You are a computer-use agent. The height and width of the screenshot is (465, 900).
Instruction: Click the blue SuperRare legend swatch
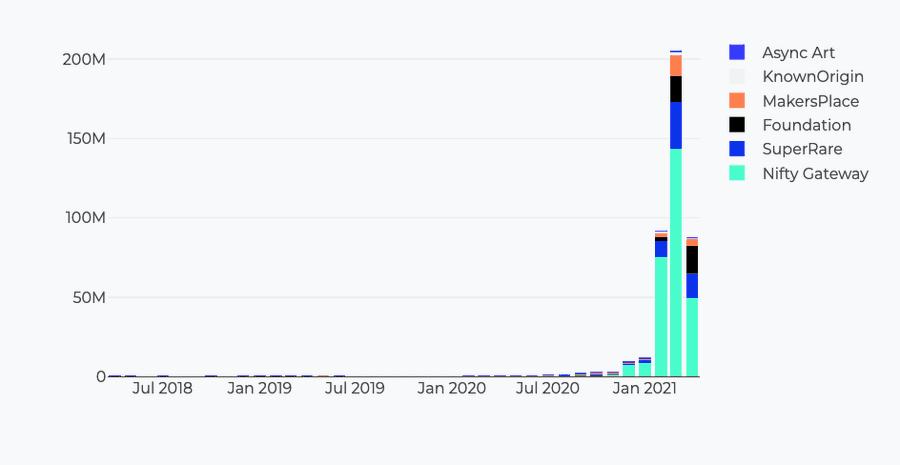coord(737,149)
